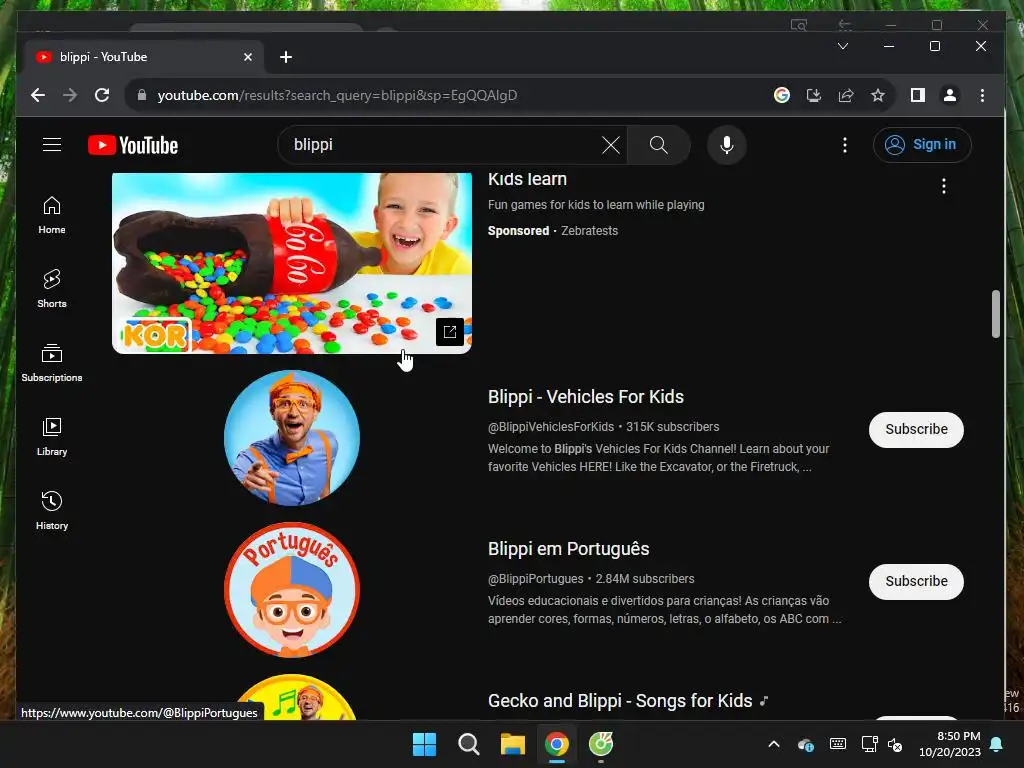Open Library in sidebar
1024x768 pixels.
(52, 437)
